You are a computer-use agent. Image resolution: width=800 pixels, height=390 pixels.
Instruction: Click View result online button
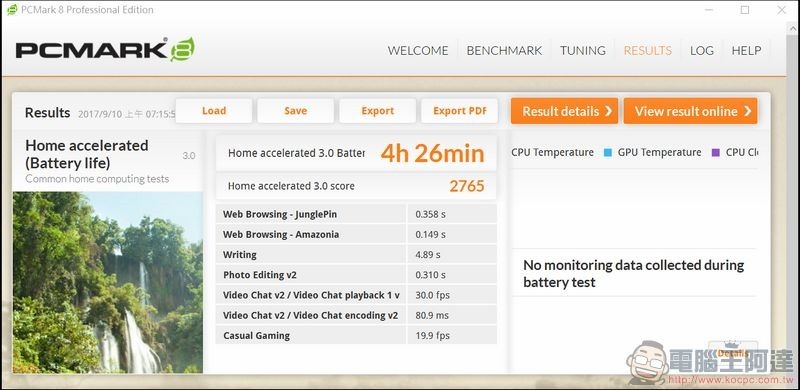[x=690, y=111]
